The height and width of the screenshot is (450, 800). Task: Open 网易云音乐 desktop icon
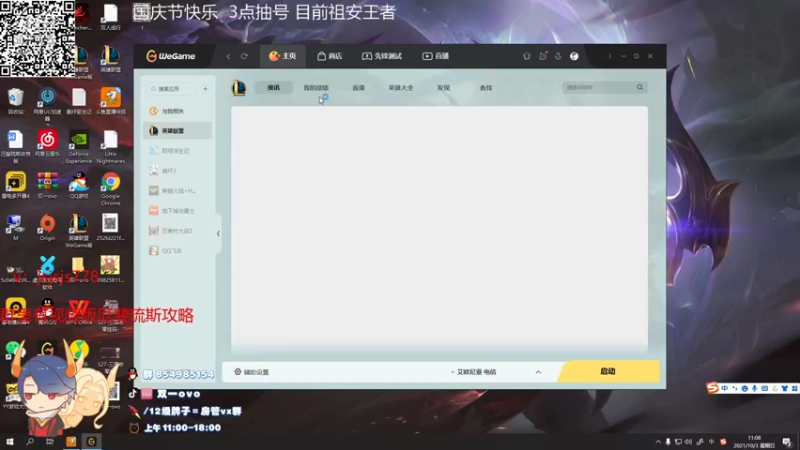click(x=47, y=143)
